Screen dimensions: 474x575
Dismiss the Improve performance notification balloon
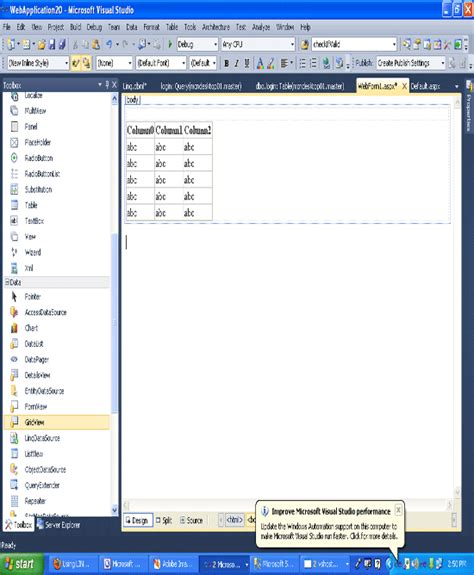(x=398, y=510)
